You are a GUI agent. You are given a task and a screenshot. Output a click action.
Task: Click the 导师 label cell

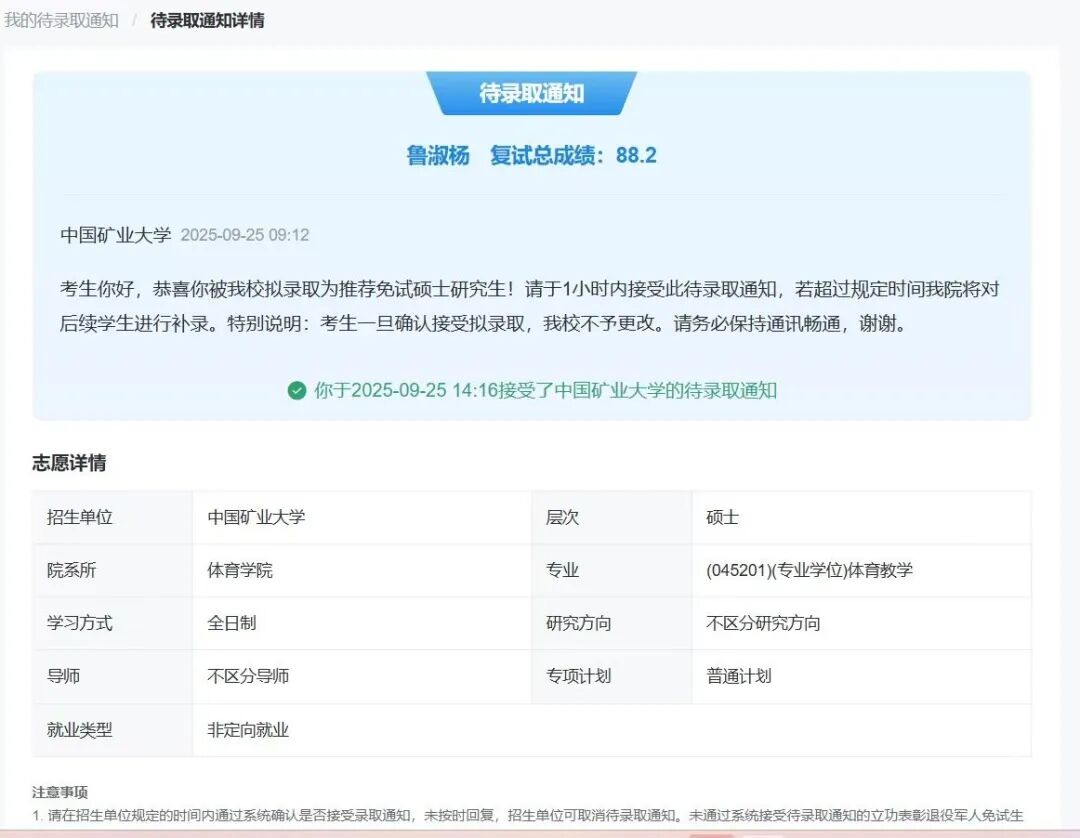[x=112, y=676]
